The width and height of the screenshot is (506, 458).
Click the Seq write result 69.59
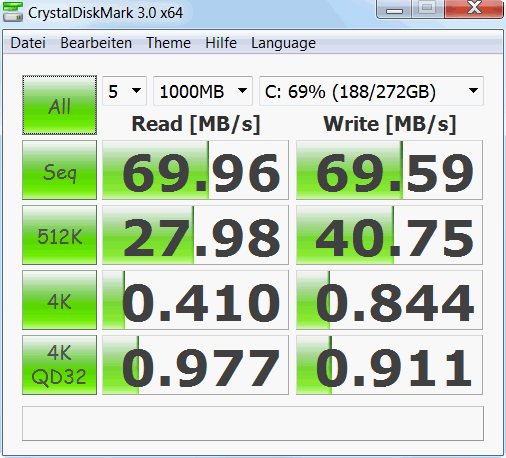click(389, 170)
